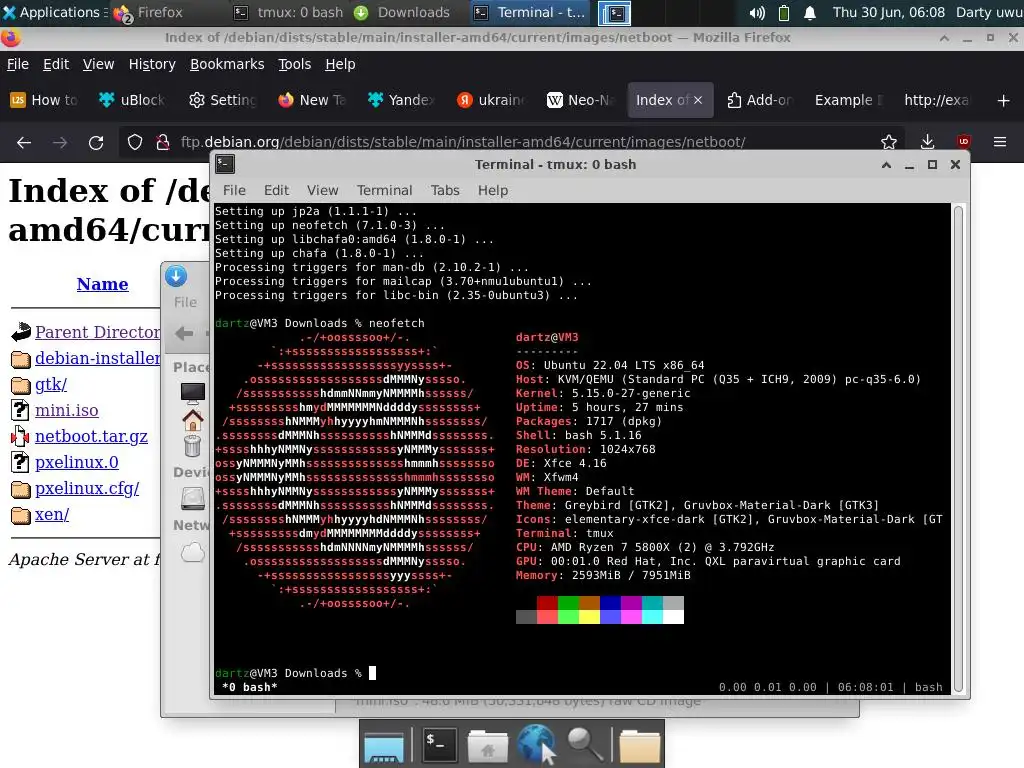The image size is (1024, 768).
Task: Open the terminal's View menu
Action: [323, 190]
